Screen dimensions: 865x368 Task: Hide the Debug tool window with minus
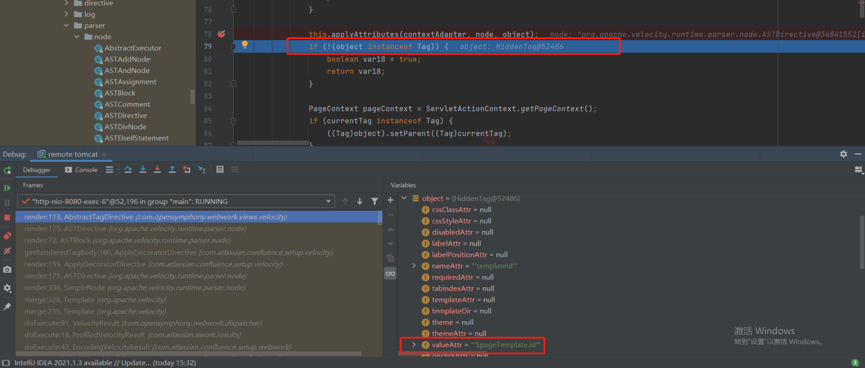857,154
